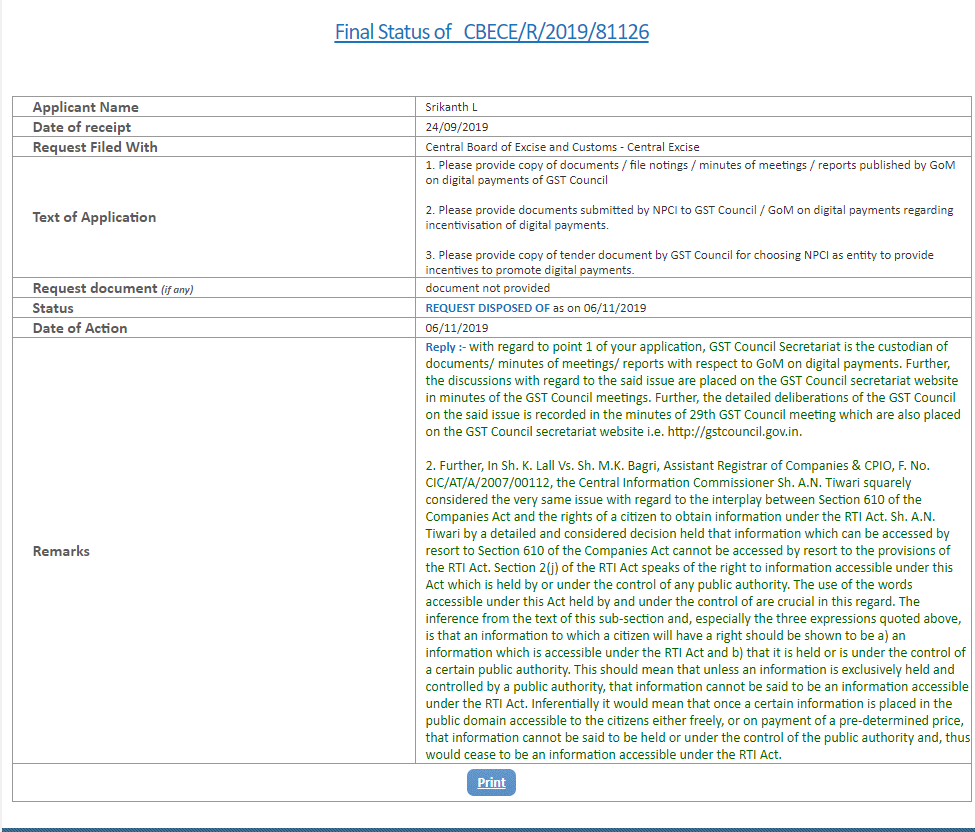Click the third application point about tender document

(679, 262)
